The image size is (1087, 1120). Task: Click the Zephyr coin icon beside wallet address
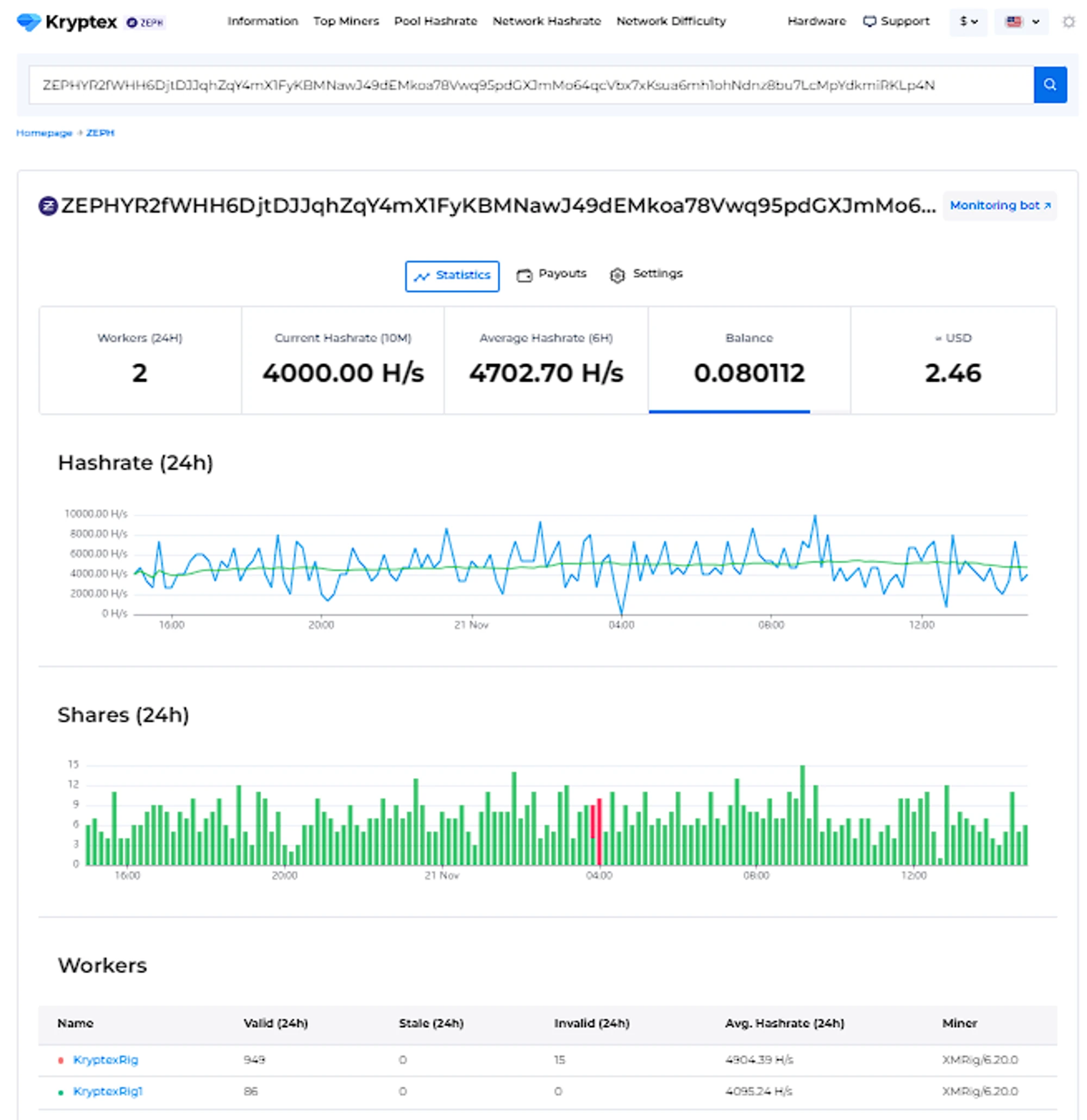coord(48,206)
